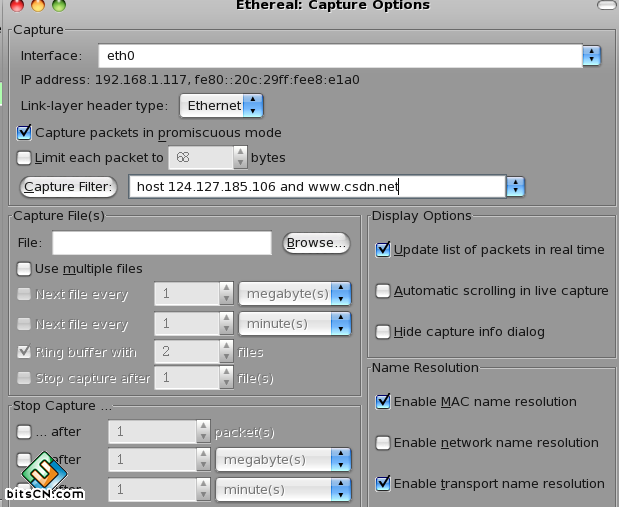Enable Limit each packet to checkbox
Image resolution: width=619 pixels, height=507 pixels.
pyautogui.click(x=25, y=157)
